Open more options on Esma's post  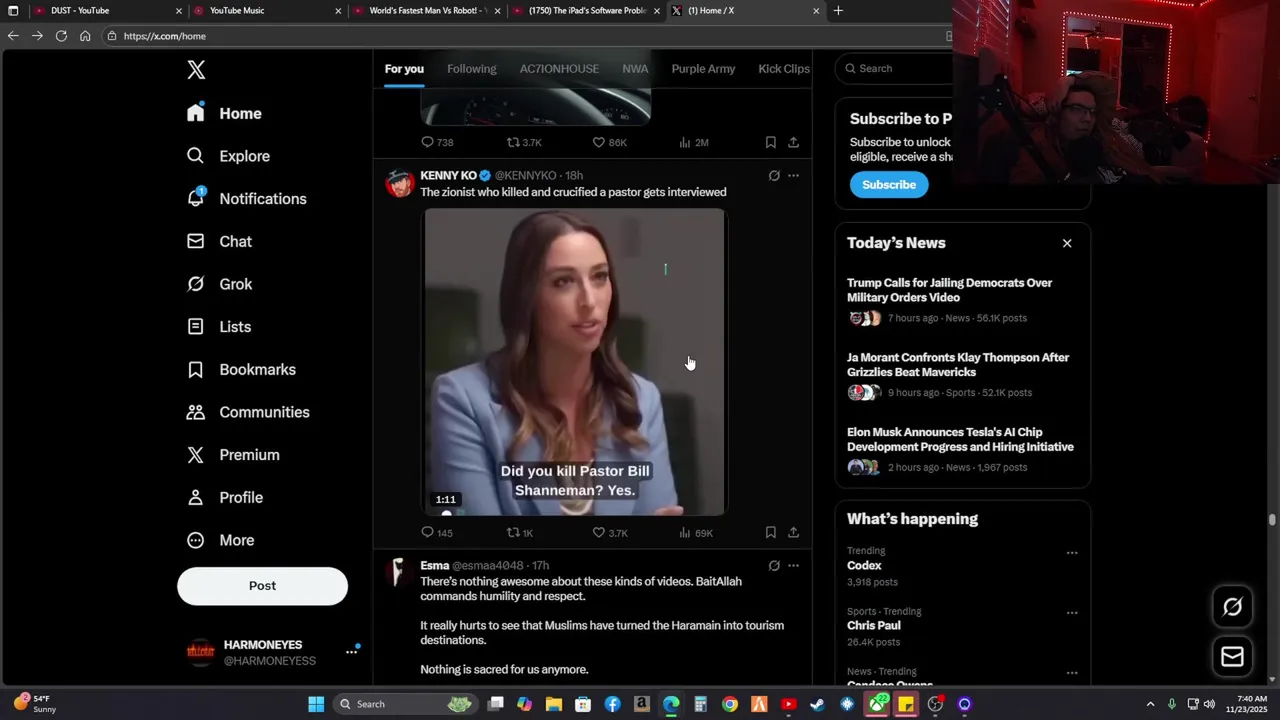(793, 566)
